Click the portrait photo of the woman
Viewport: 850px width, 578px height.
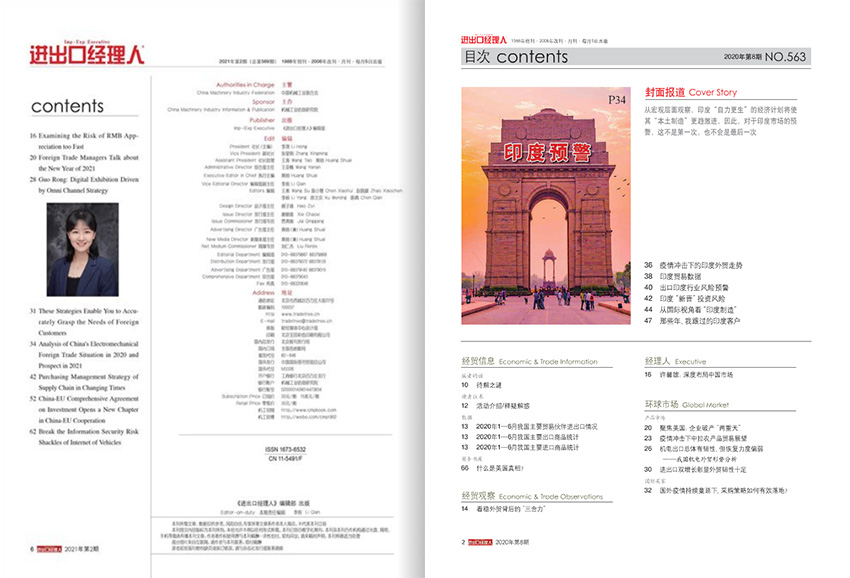tap(82, 249)
